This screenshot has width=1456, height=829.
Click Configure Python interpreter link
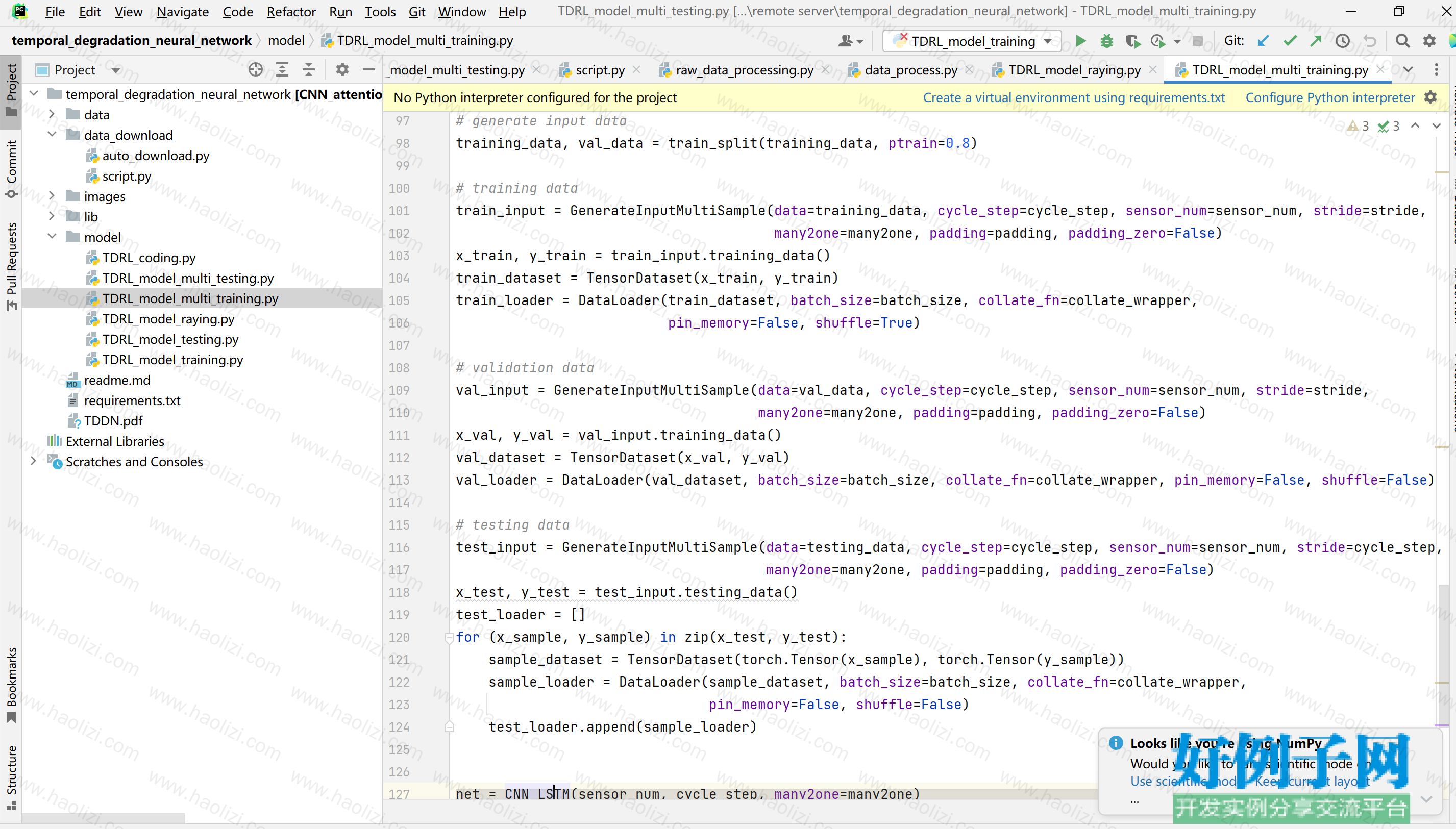(1329, 97)
